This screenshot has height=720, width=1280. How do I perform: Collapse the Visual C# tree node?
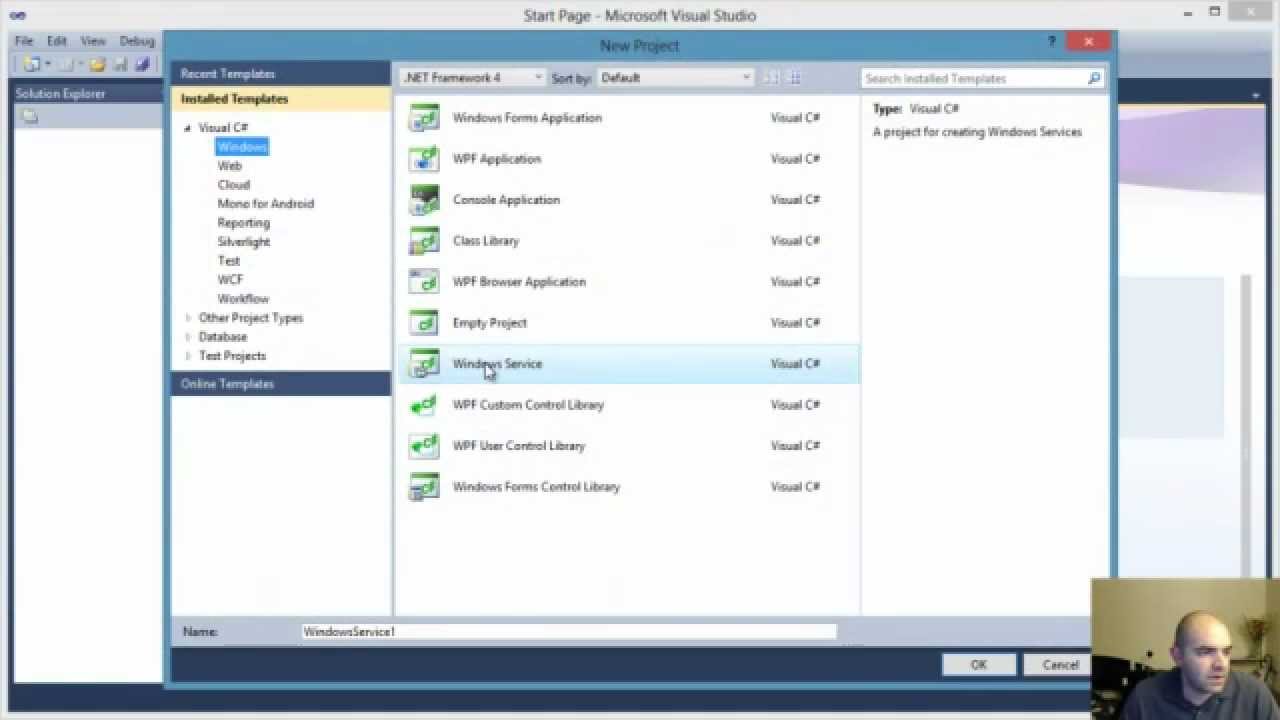[187, 128]
